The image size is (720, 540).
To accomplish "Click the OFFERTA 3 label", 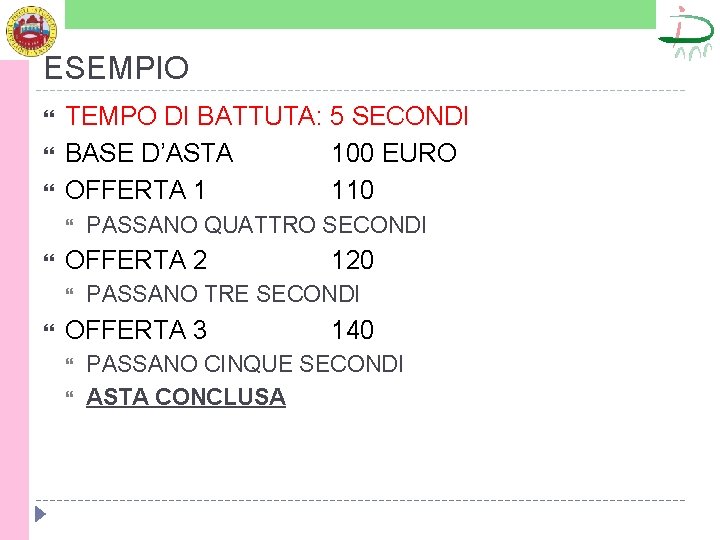I will [136, 330].
